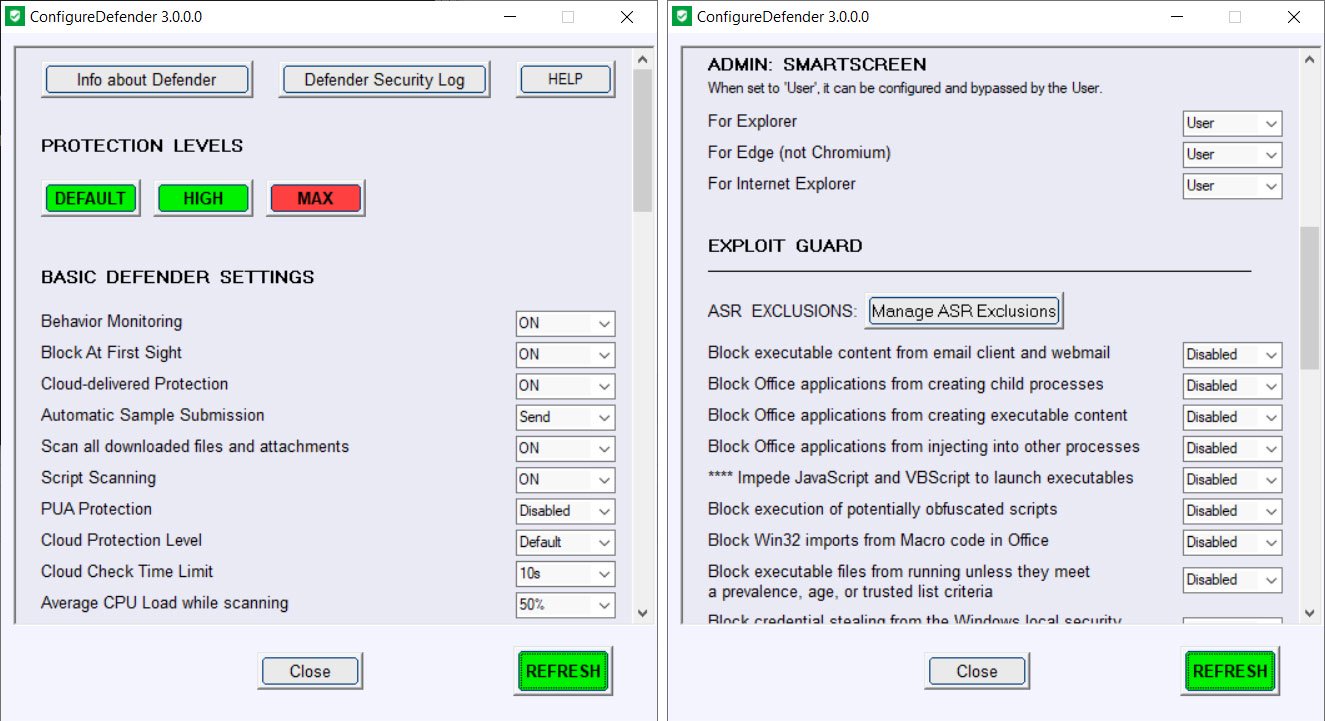Click the scroll up arrow in the Basic Defender Settings window
Screen dimensions: 1325x721
(x=642, y=59)
